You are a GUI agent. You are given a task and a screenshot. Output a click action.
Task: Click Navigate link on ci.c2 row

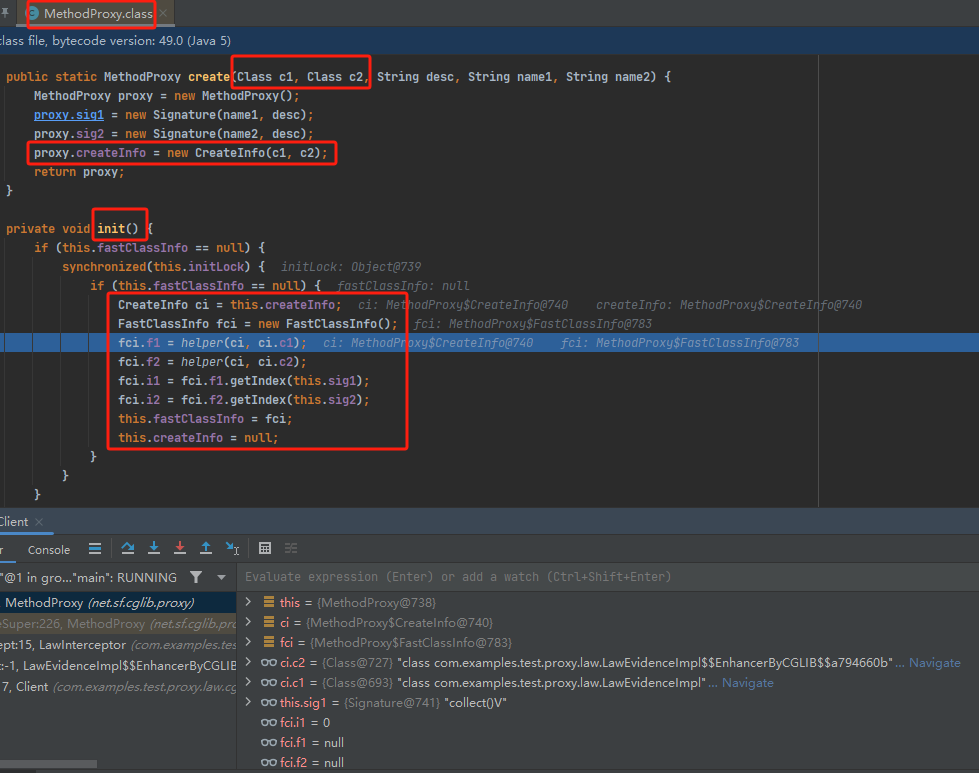pos(935,663)
